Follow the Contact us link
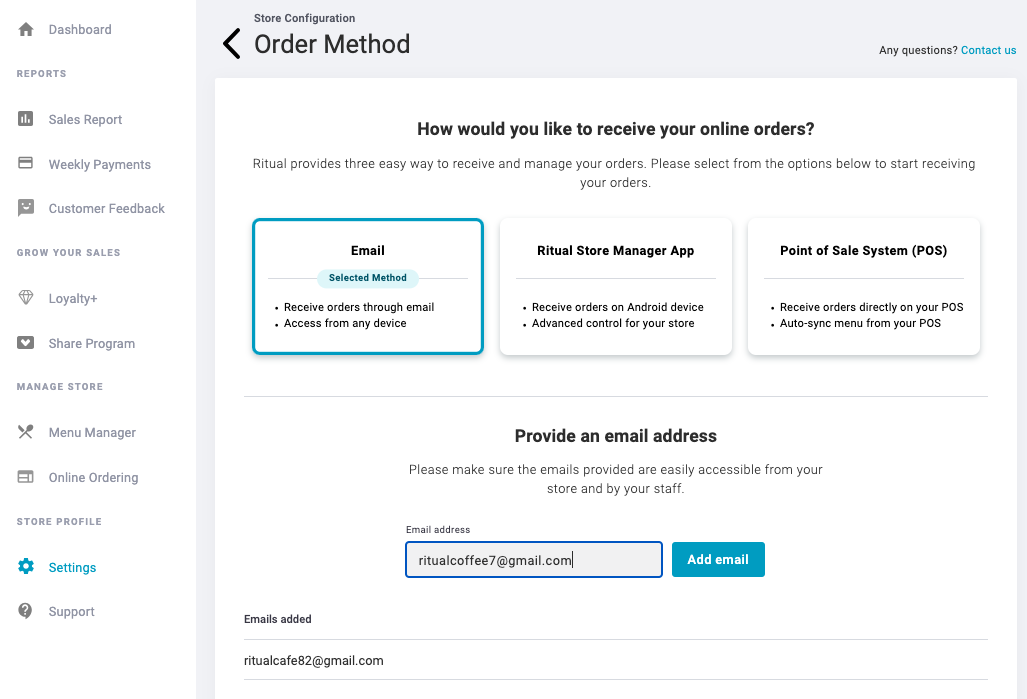 pyautogui.click(x=988, y=50)
